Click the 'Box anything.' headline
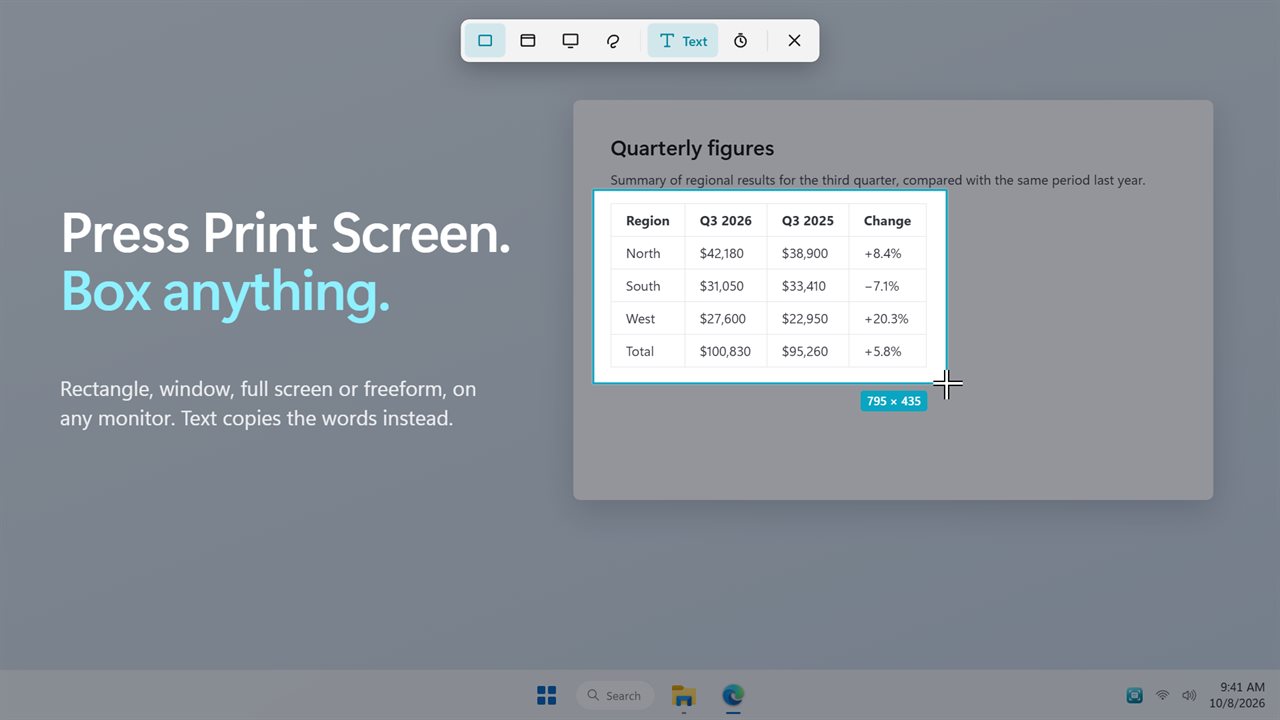Screen dimensions: 1280x720 225,291
